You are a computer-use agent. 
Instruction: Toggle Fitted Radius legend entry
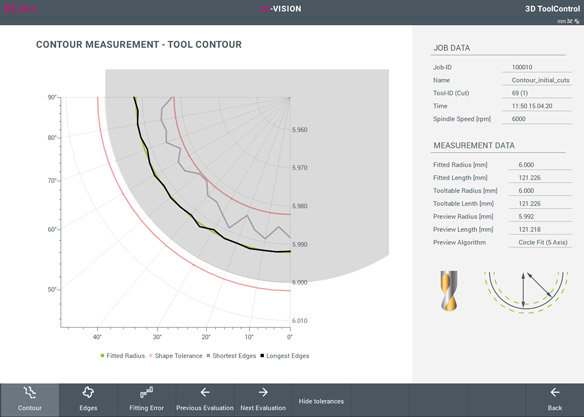(x=123, y=356)
